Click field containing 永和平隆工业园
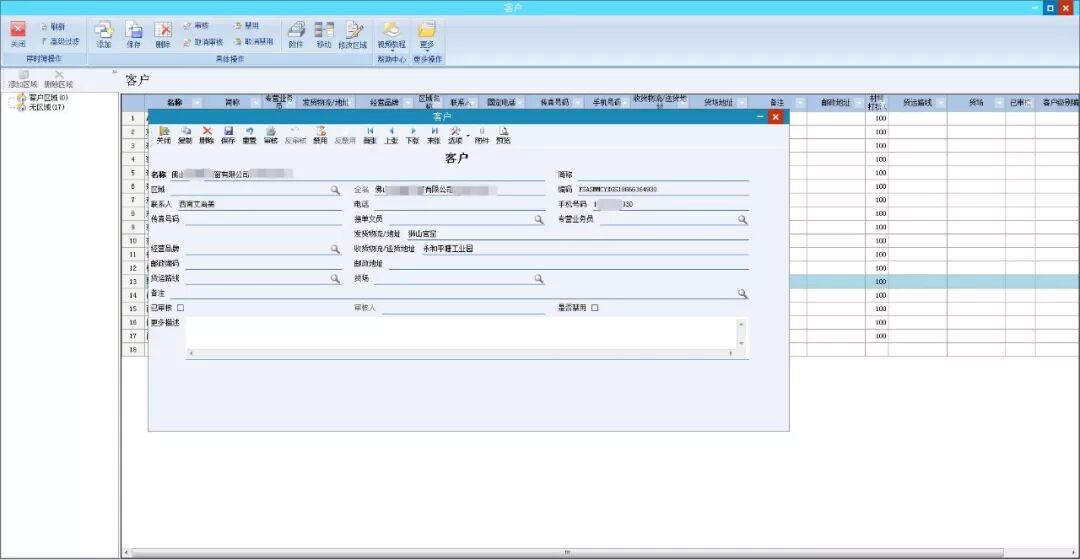This screenshot has height=559, width=1080. point(585,249)
